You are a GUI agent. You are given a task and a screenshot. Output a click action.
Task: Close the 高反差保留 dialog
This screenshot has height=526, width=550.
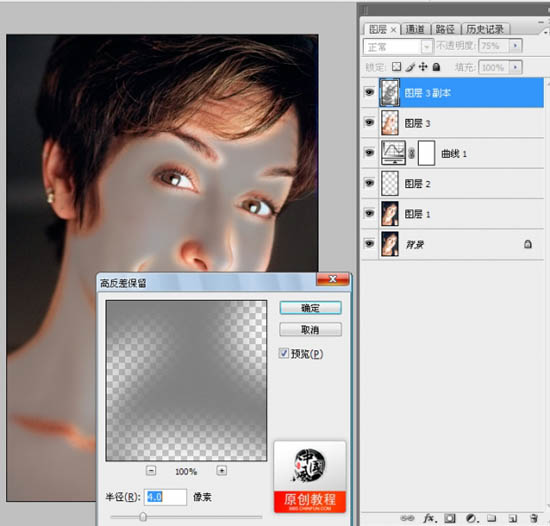333,279
